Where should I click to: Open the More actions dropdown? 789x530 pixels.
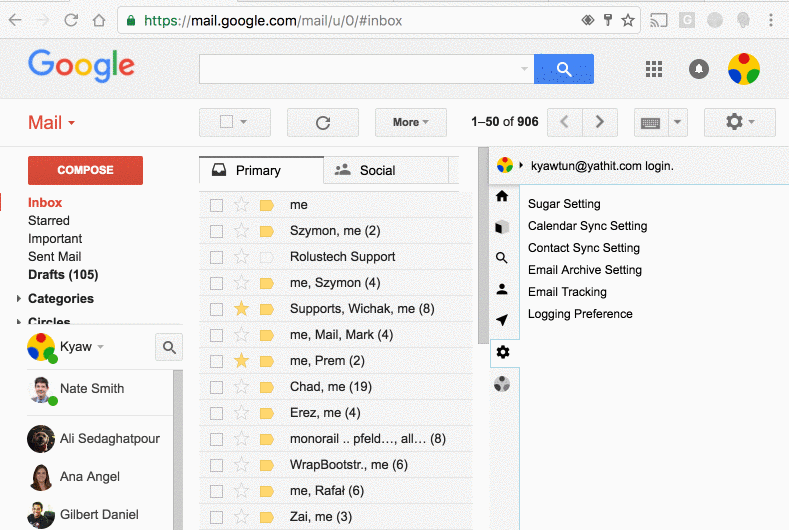coord(411,122)
